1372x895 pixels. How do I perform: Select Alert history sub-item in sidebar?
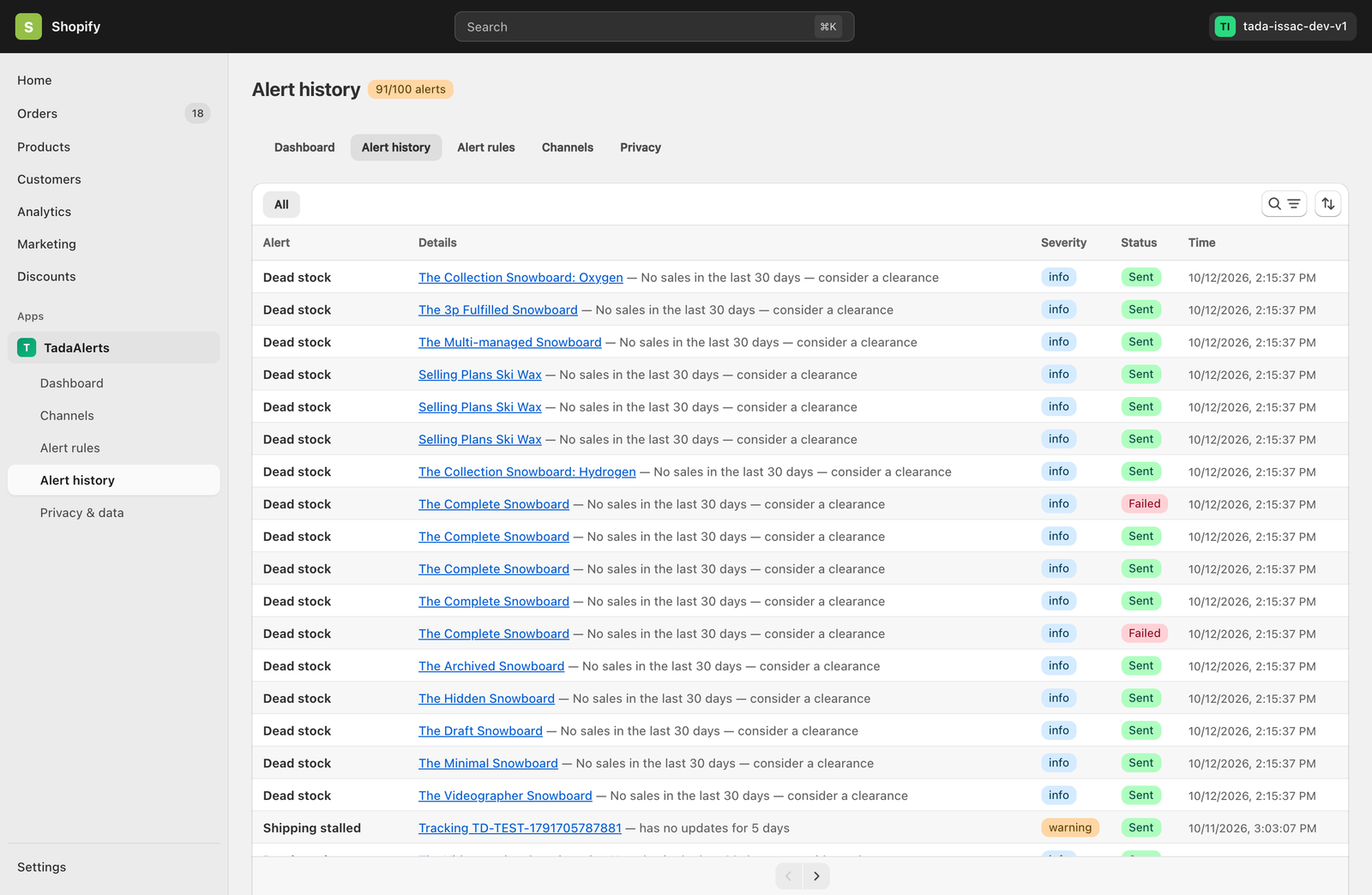coord(114,480)
